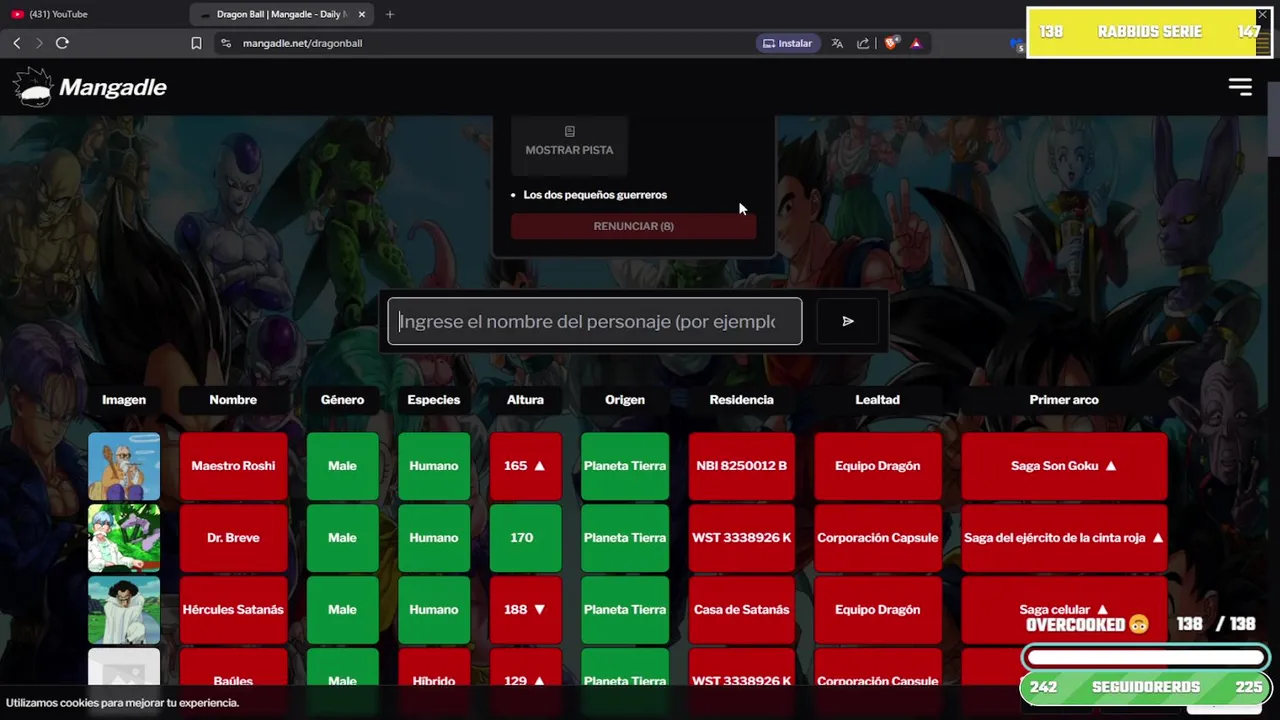Image resolution: width=1280 pixels, height=720 pixels.
Task: Click the translate page icon
Action: click(837, 43)
